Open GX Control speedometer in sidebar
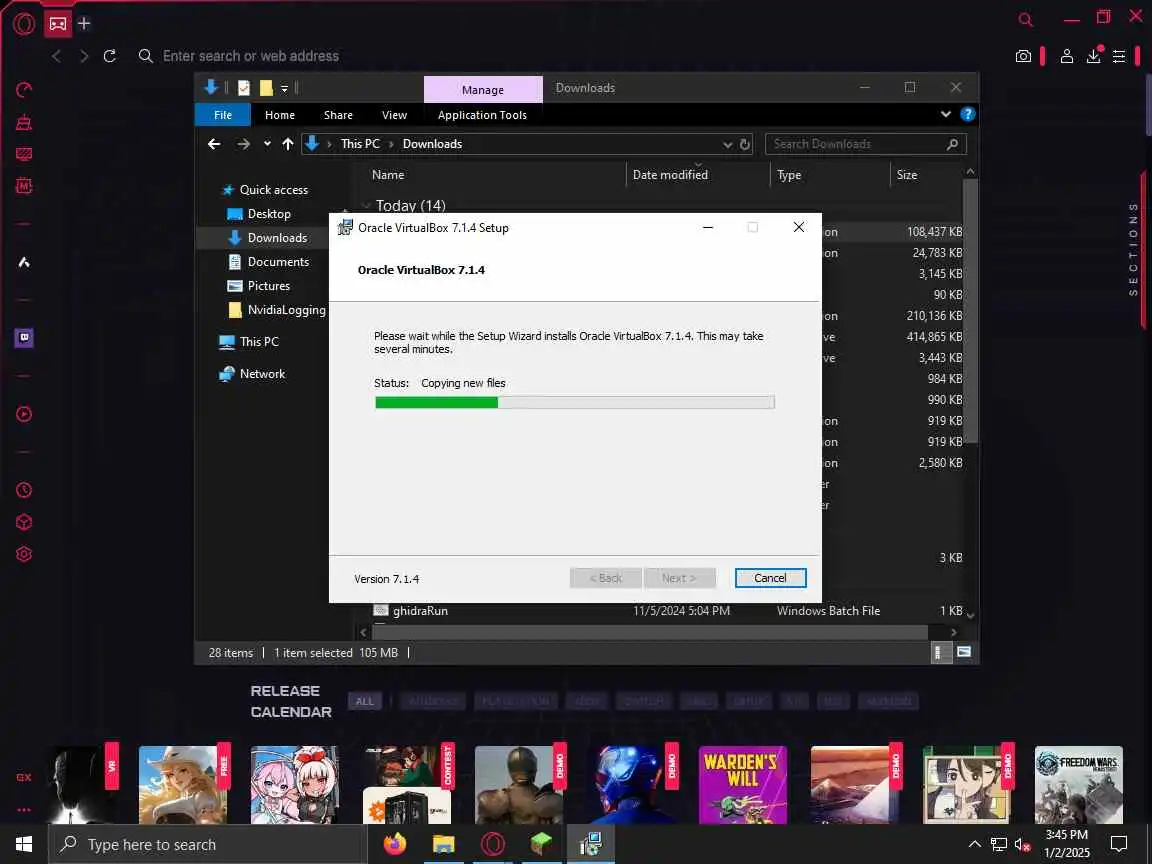 click(x=24, y=90)
